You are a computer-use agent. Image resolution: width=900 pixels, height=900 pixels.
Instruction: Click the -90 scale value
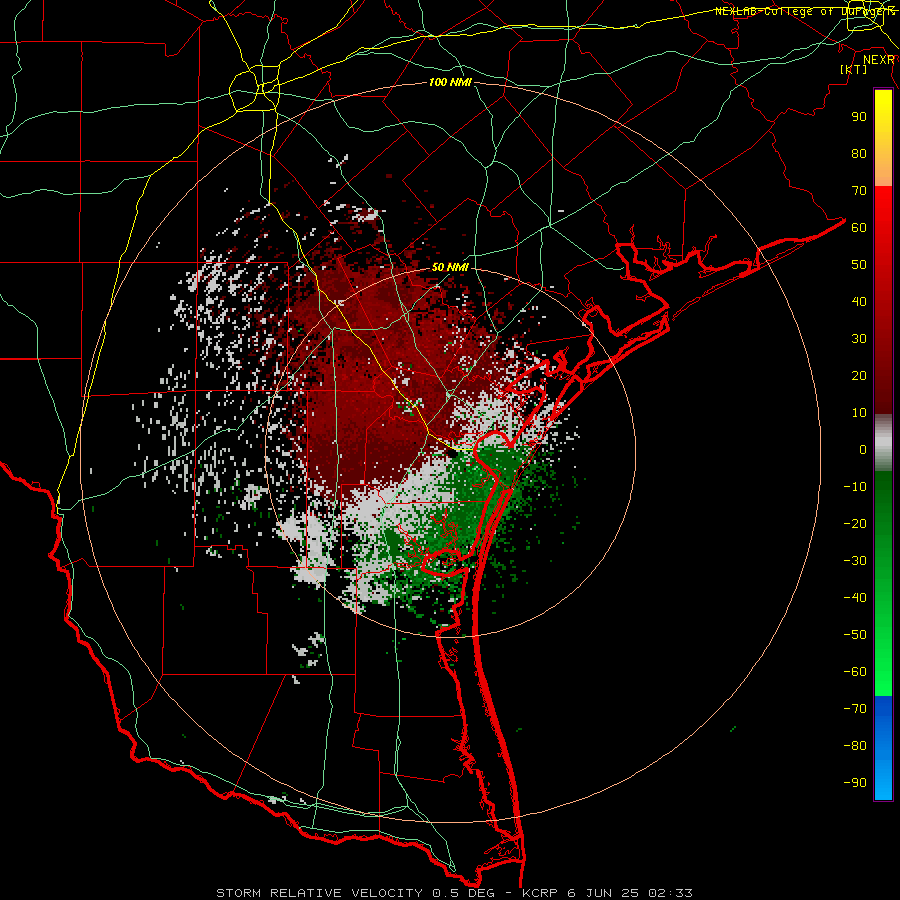coord(855,783)
